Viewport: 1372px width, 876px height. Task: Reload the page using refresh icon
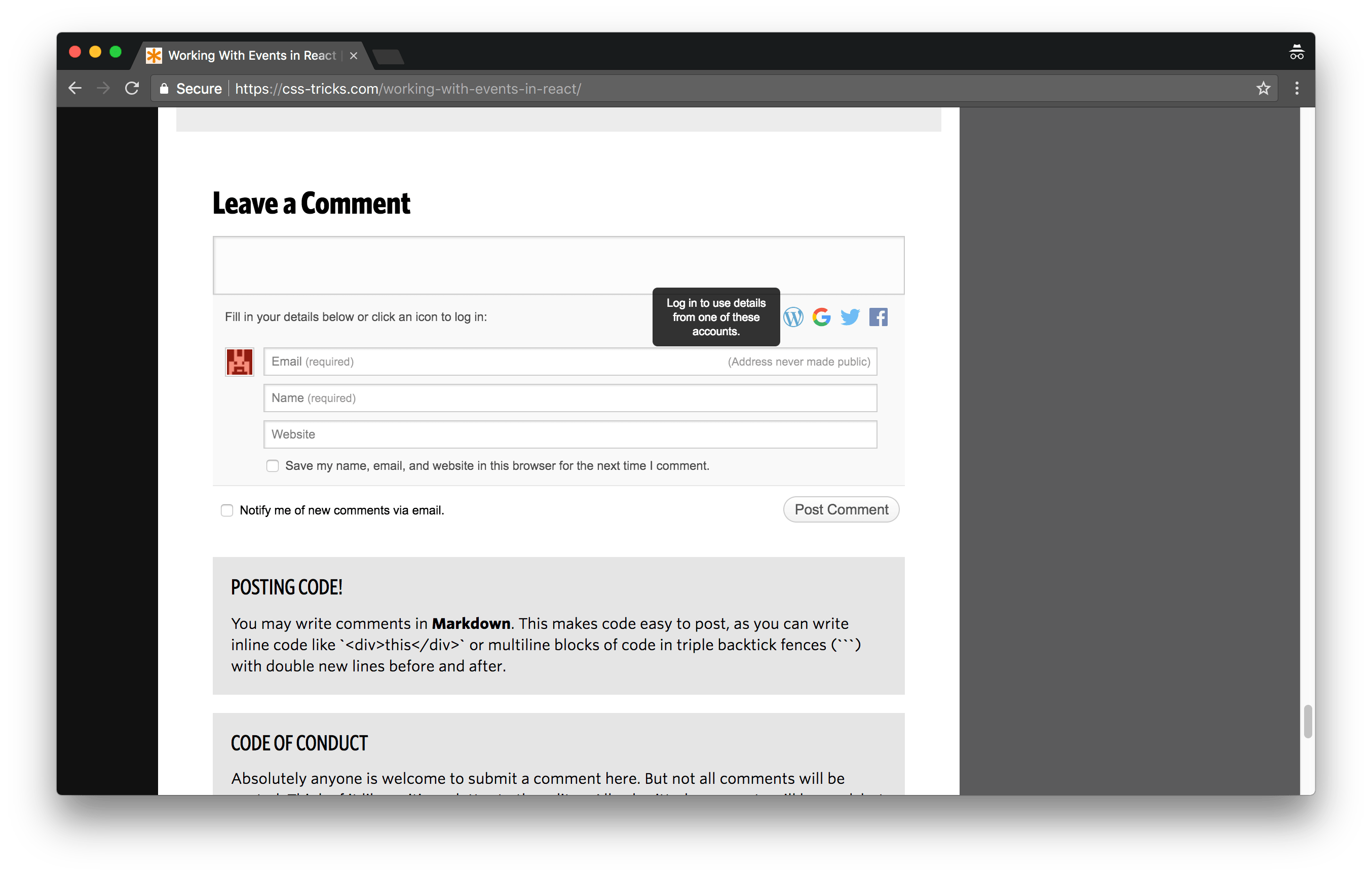pyautogui.click(x=132, y=88)
